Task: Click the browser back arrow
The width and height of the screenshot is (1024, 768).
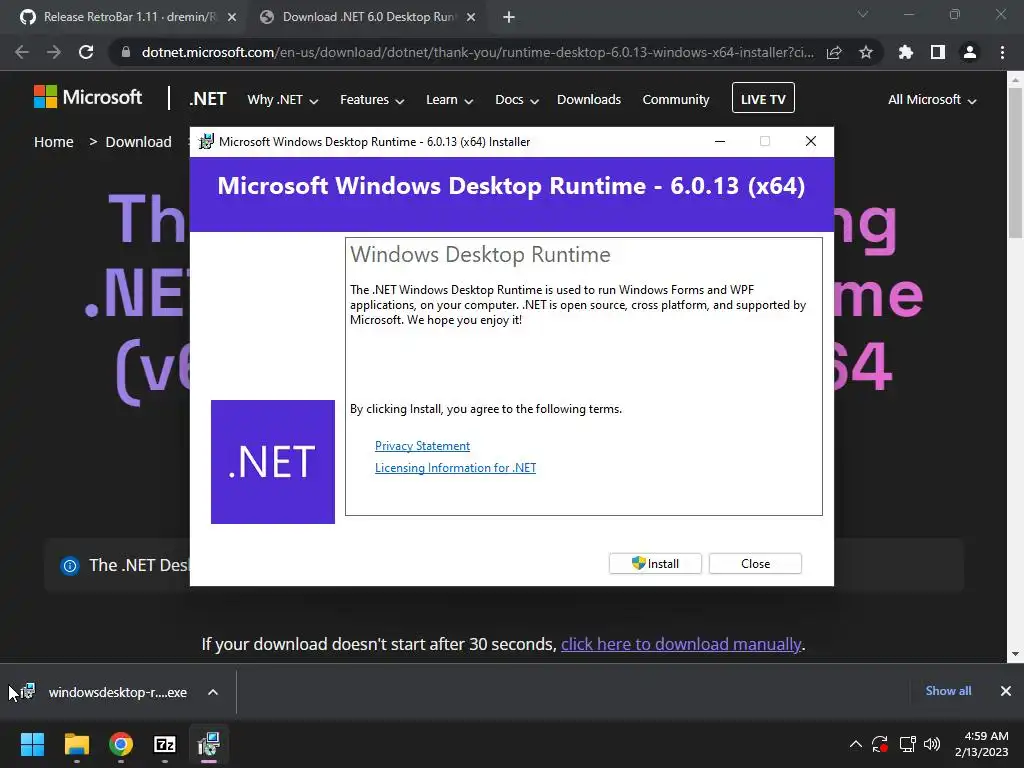Action: tap(22, 52)
